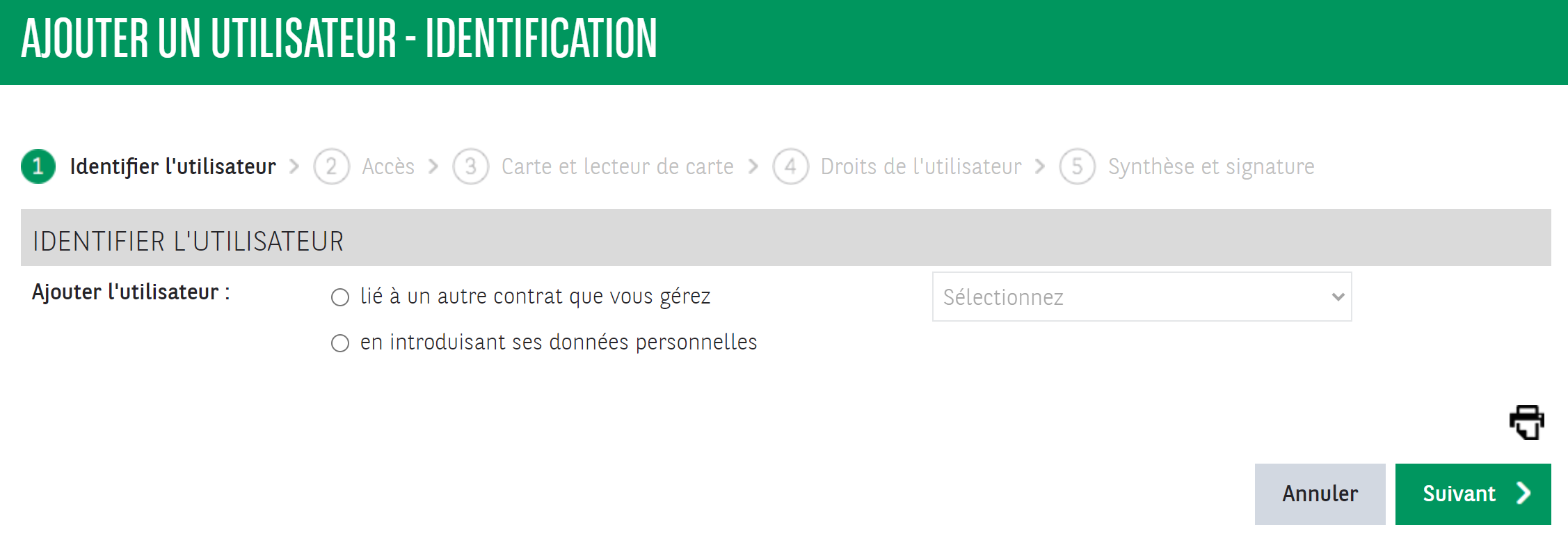This screenshot has height=543, width=1568.
Task: Click the printer icon
Action: pos(1526,422)
